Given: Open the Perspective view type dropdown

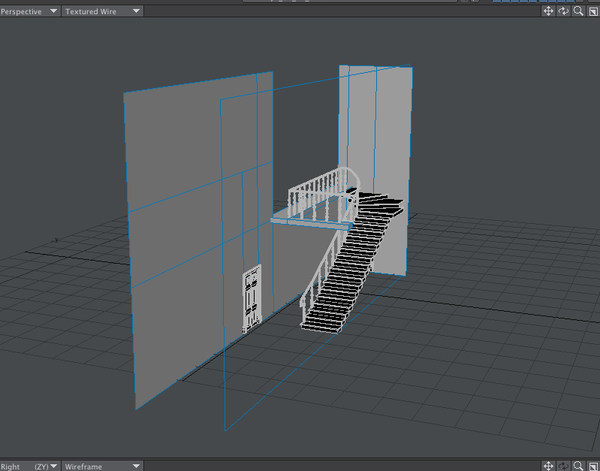Looking at the screenshot, I should click(x=29, y=11).
